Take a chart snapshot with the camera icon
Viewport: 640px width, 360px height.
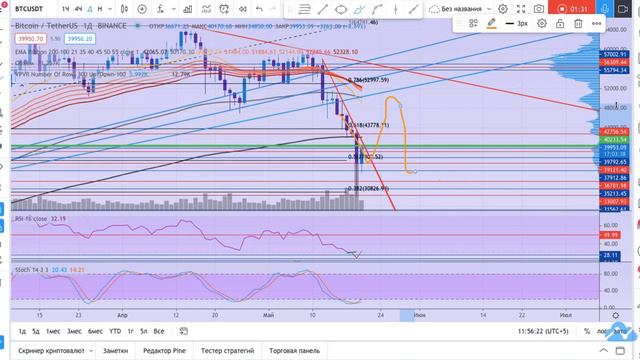539,9
